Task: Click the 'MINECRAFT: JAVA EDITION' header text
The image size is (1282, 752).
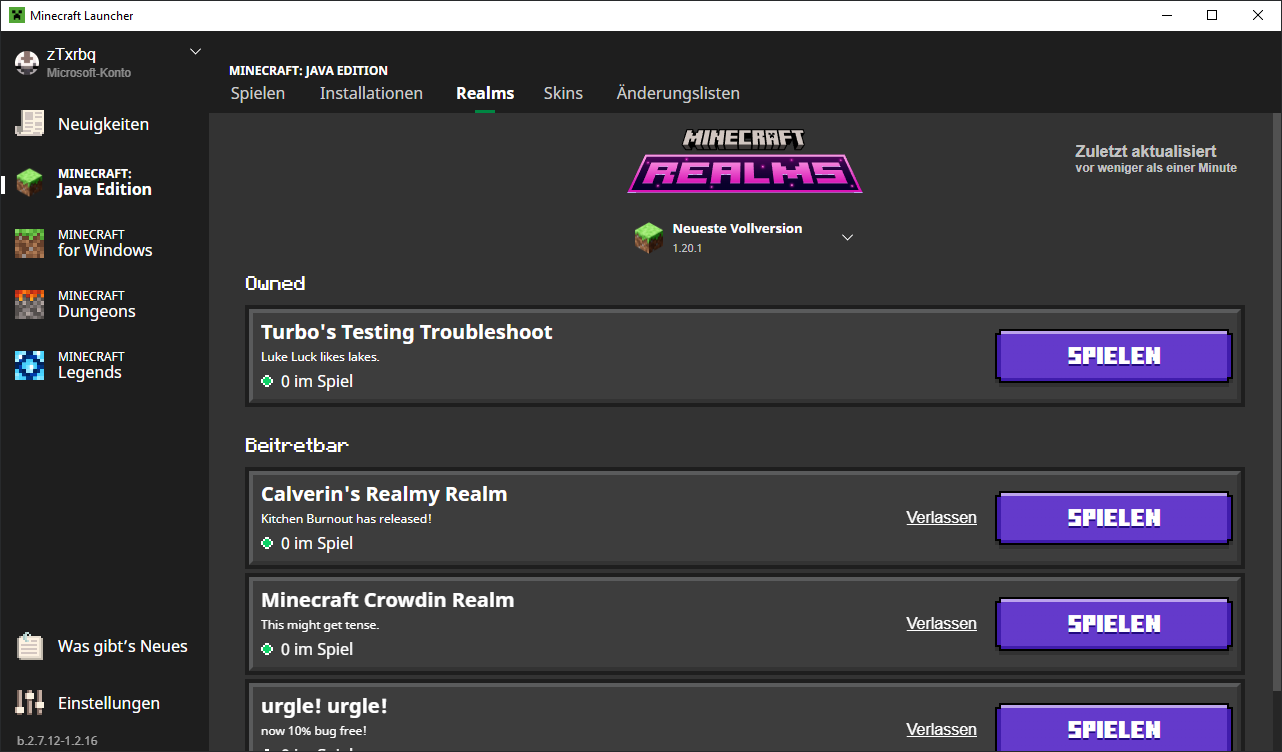Action: pos(308,71)
